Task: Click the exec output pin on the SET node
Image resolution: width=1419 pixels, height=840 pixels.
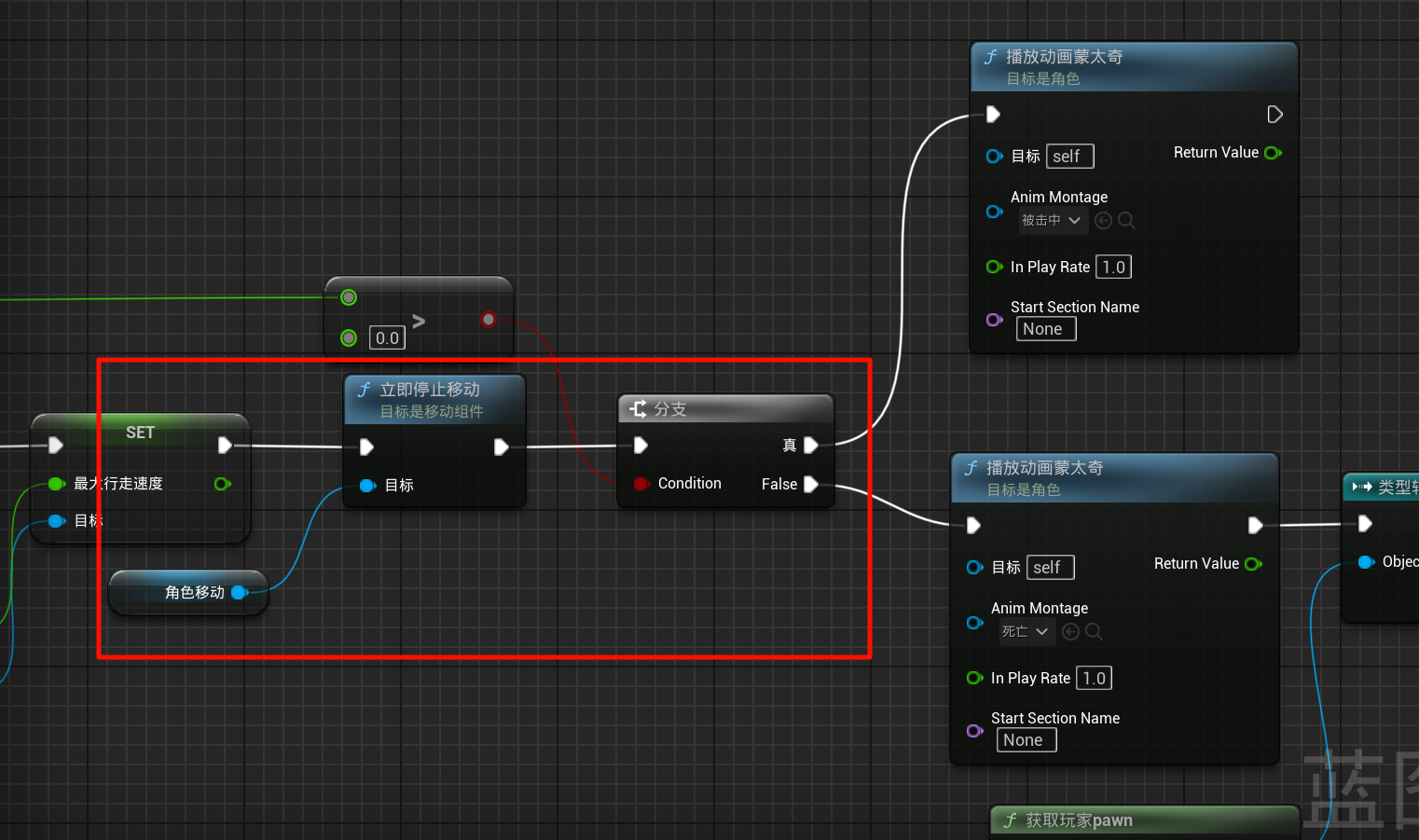Action: click(225, 446)
